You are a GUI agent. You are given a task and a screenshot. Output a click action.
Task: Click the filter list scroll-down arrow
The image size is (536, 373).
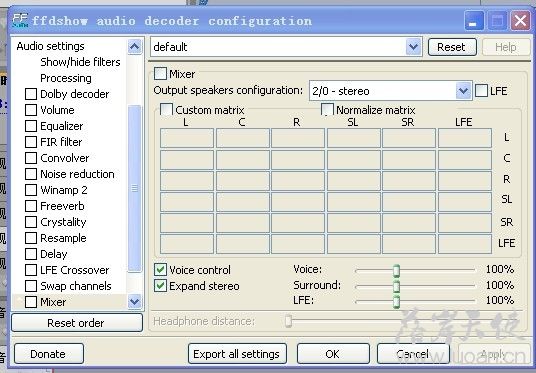click(x=135, y=302)
